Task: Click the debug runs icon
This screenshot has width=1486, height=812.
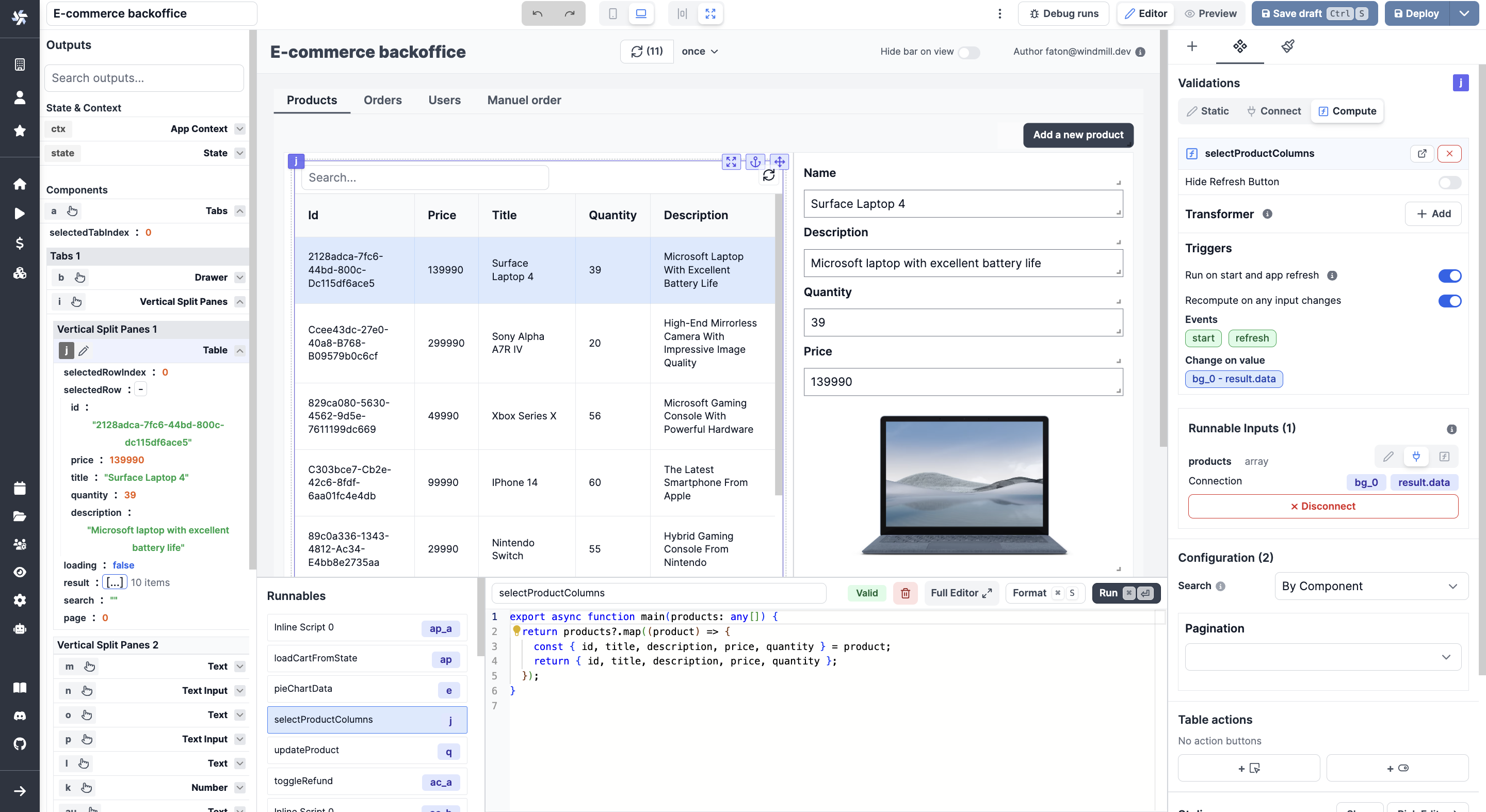Action: click(1034, 13)
